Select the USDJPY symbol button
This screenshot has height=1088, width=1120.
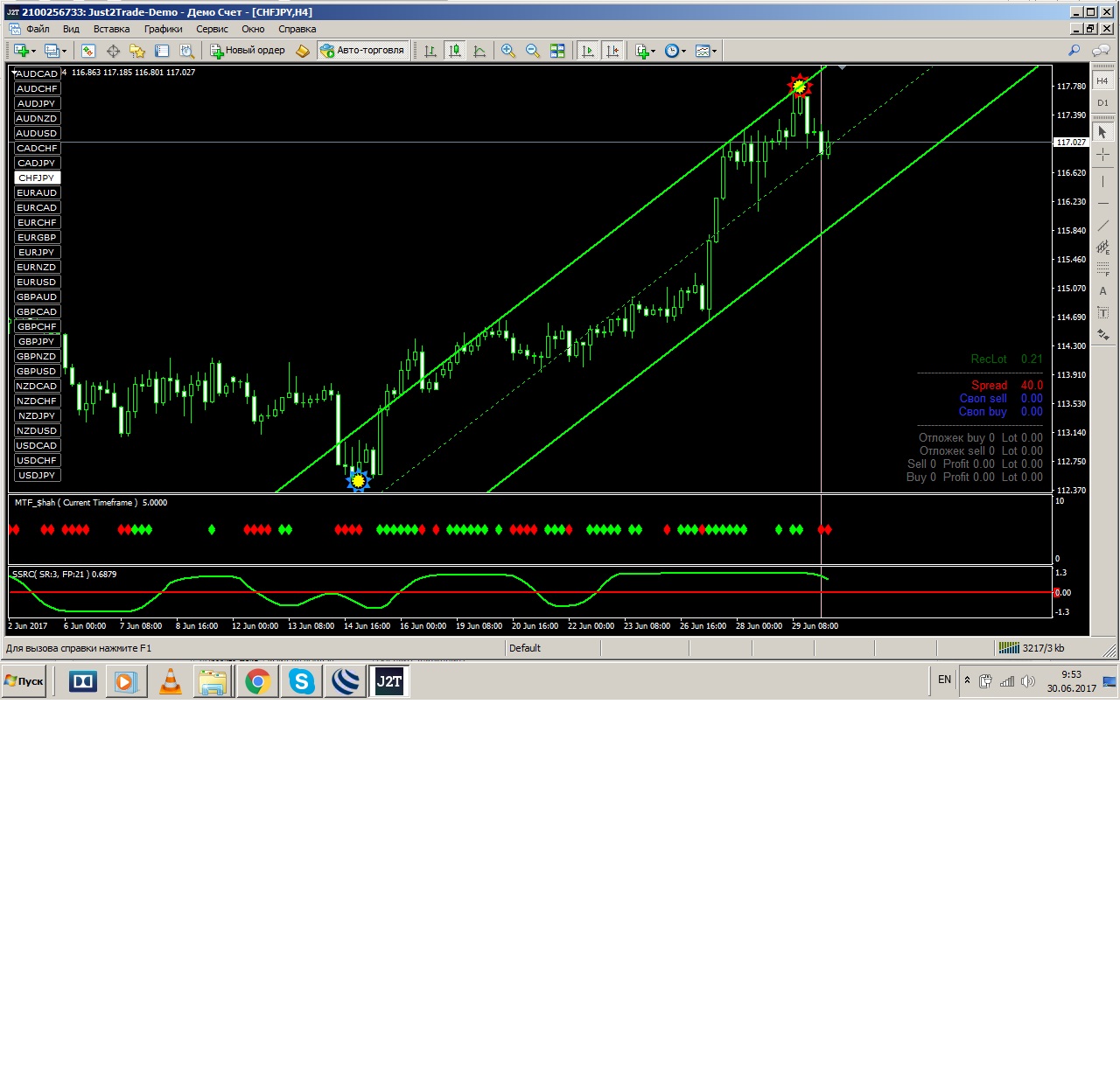pyautogui.click(x=37, y=475)
